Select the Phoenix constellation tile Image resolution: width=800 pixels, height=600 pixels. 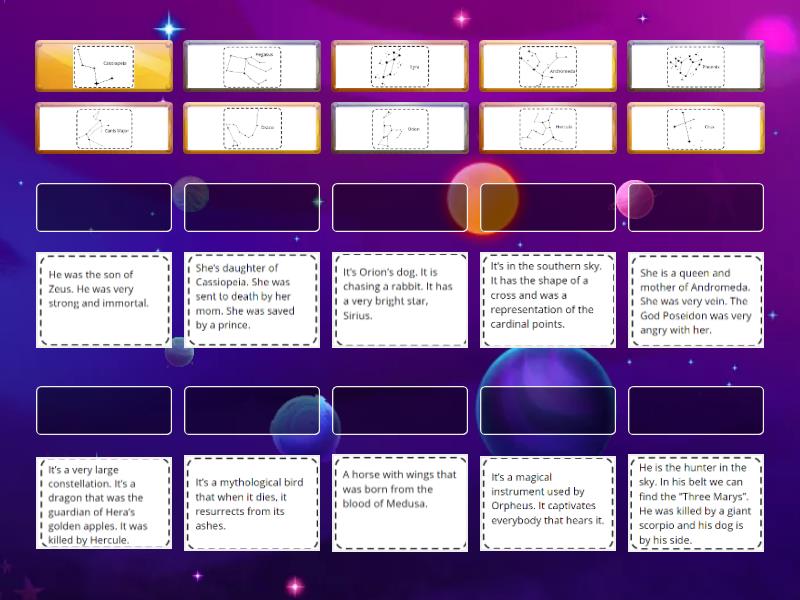pyautogui.click(x=696, y=66)
